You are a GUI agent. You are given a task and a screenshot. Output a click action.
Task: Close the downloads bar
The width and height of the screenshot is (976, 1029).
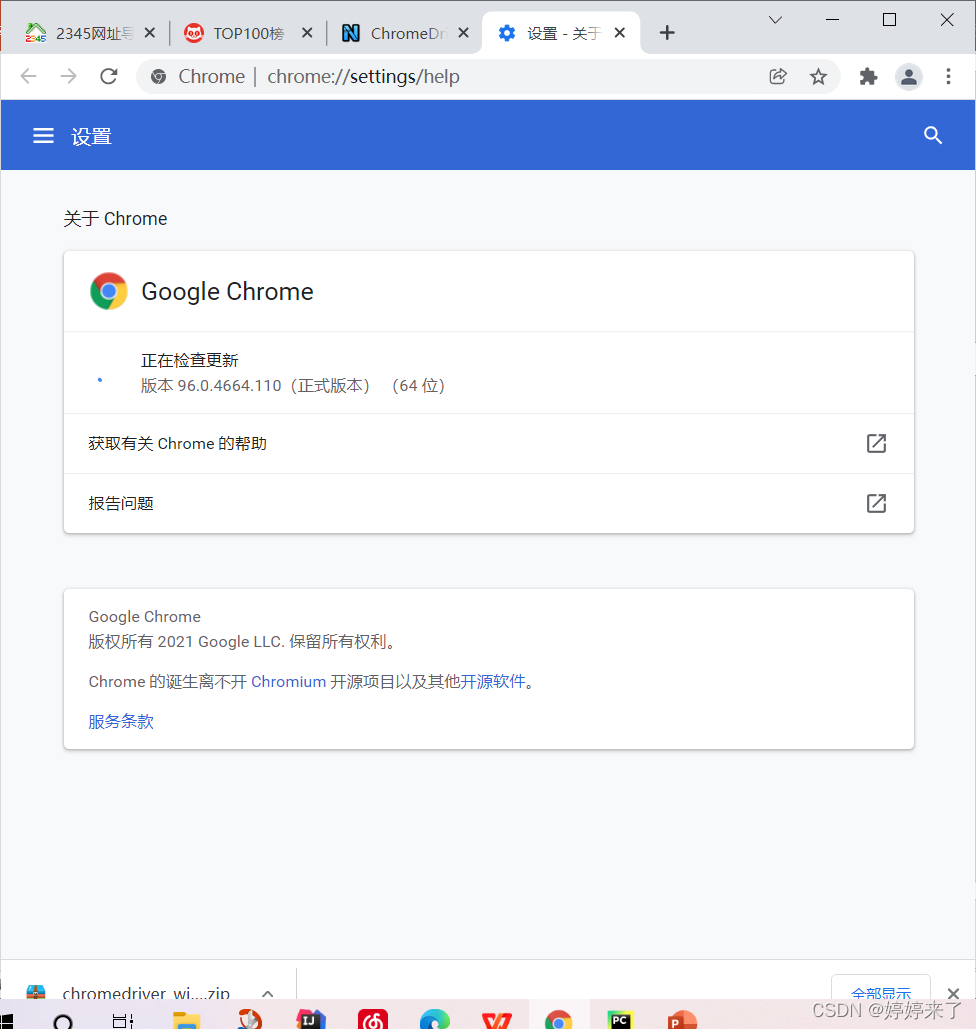point(954,993)
